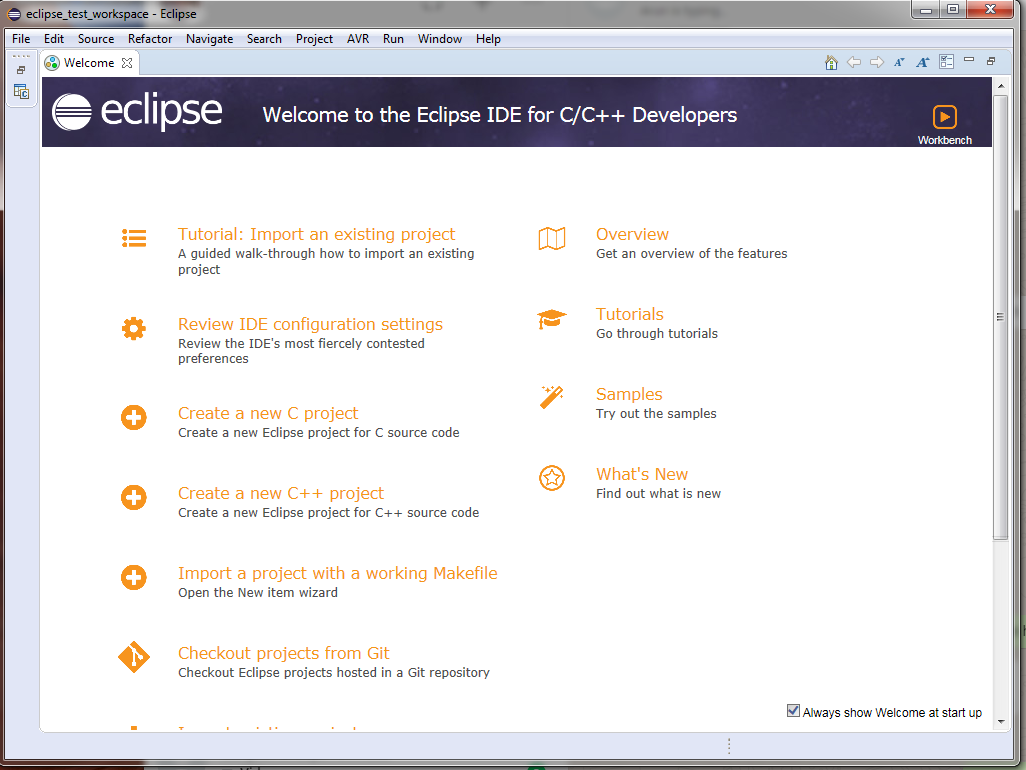Open the Help menu
The image size is (1026, 770).
click(488, 39)
